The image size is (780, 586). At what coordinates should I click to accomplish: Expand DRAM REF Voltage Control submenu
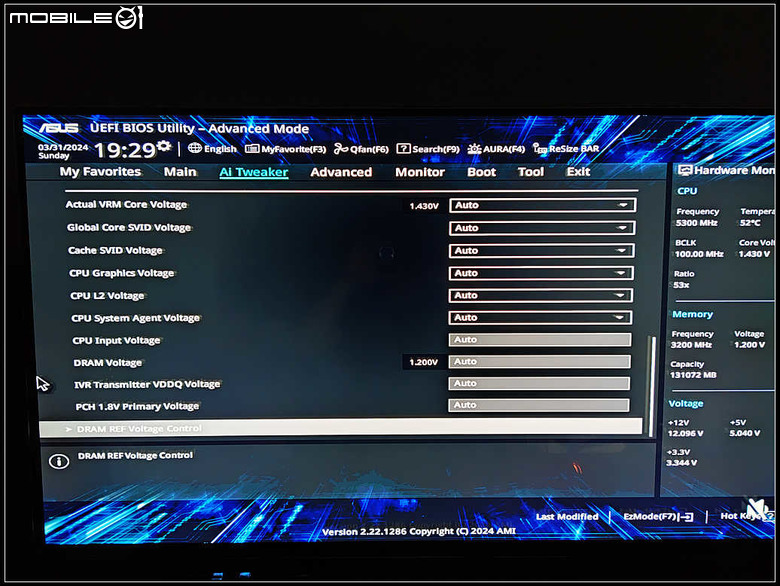coord(341,428)
